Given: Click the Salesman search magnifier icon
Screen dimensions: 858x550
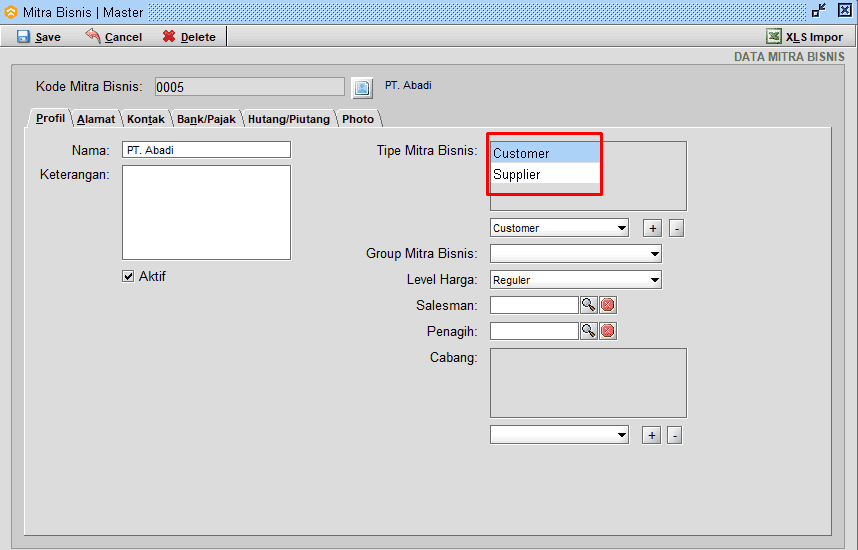Looking at the screenshot, I should [x=588, y=304].
